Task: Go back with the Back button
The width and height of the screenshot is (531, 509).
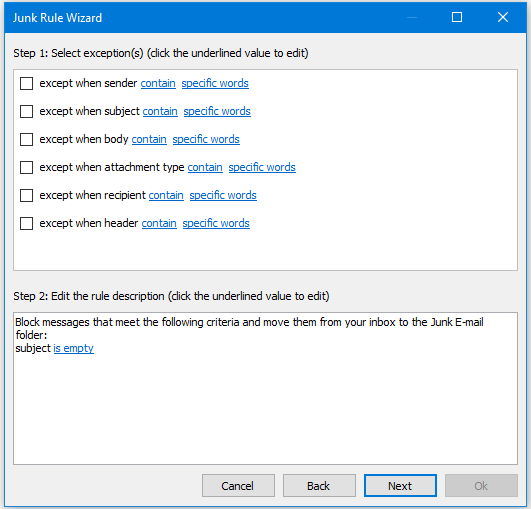Action: 319,486
